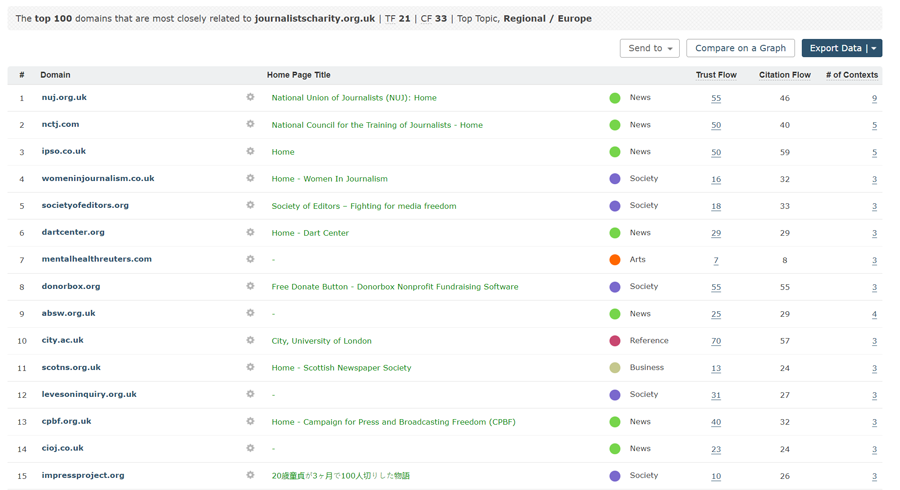Screen dimensions: 900x490
Task: Click Trust Flow value 70 for city.ac.uk
Action: 716,341
